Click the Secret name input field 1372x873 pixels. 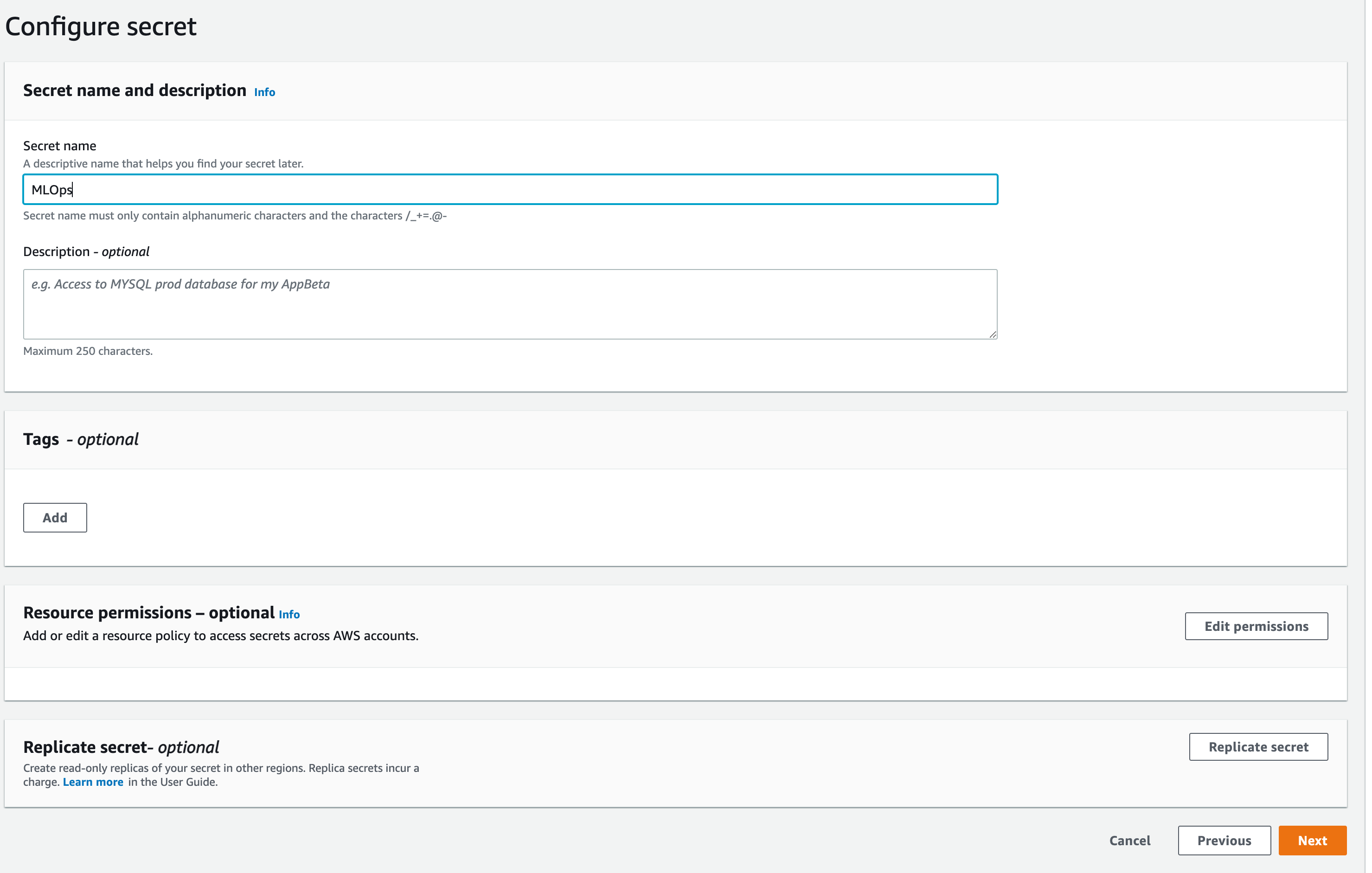coord(510,190)
